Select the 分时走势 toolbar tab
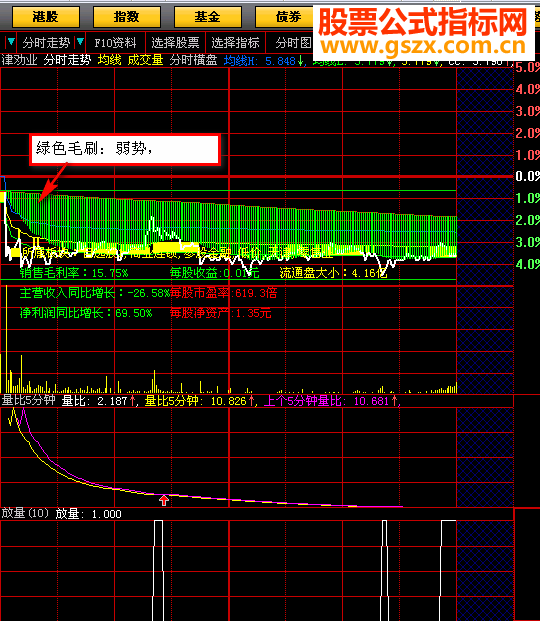Screen dimensions: 540x621 click(x=46, y=42)
